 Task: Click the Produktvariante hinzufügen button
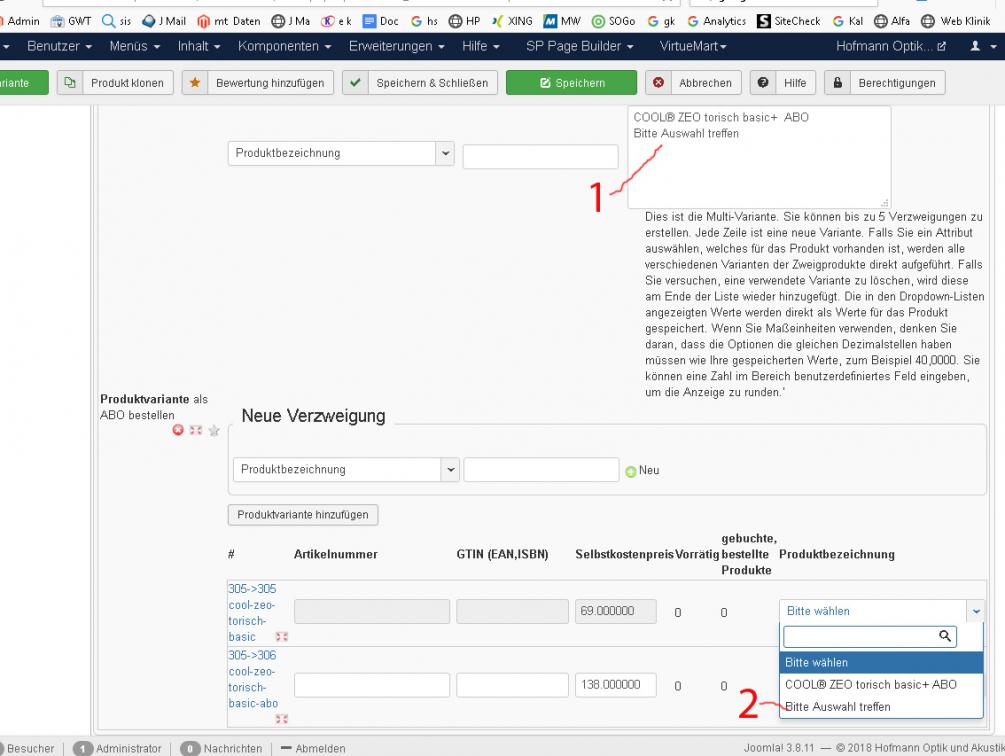pyautogui.click(x=302, y=515)
